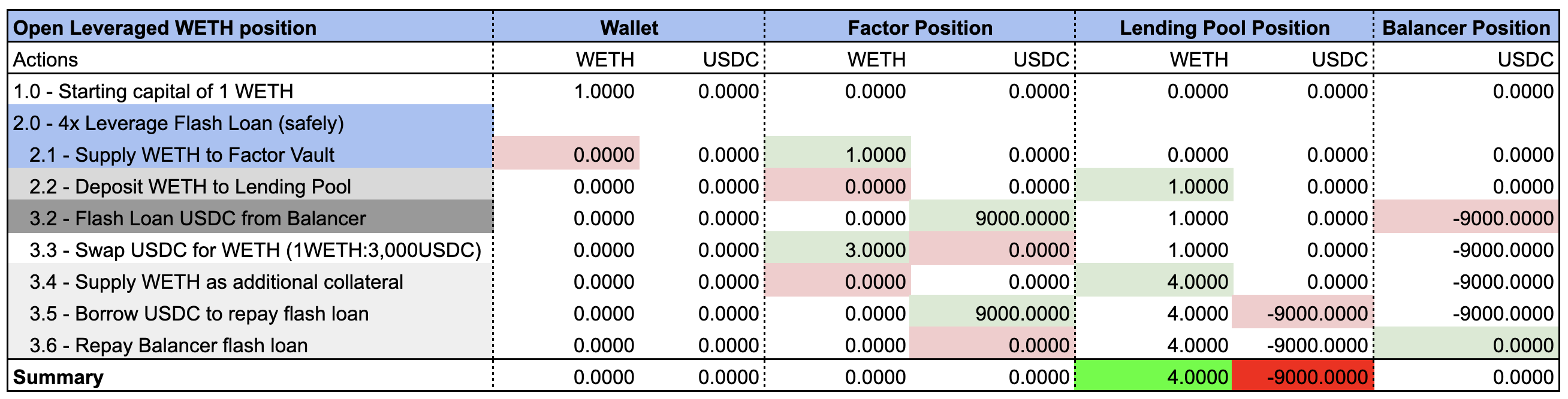
Task: Select the Factor Position header cell
Action: [x=919, y=28]
